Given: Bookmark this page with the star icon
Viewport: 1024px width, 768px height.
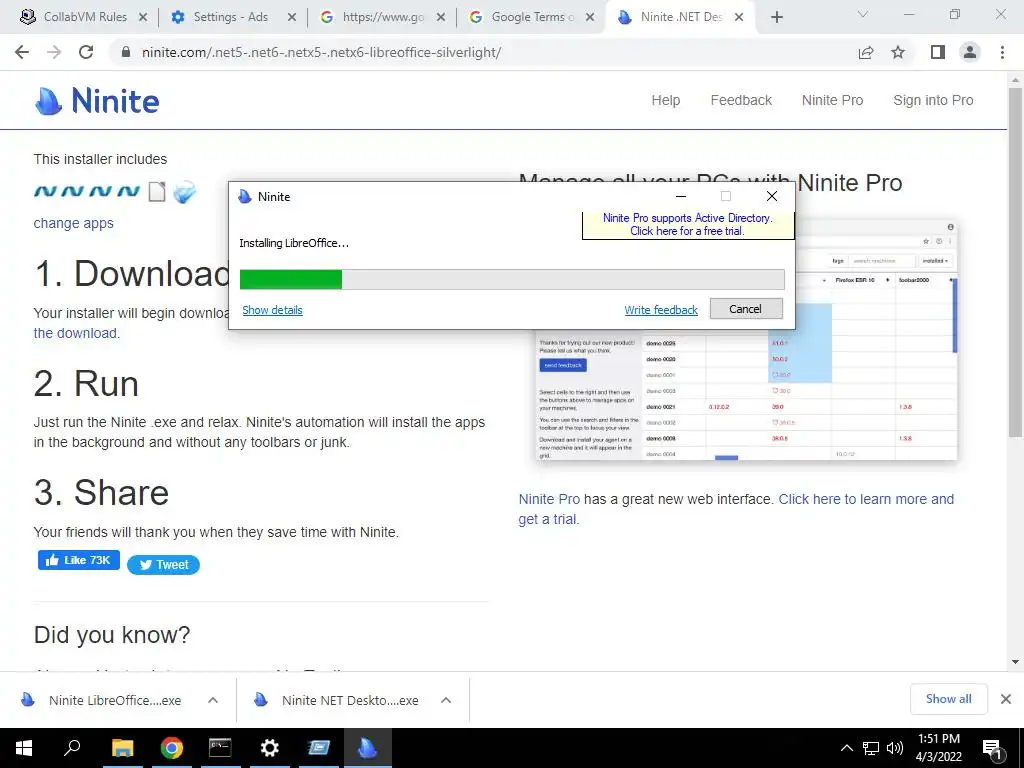Looking at the screenshot, I should 898,52.
